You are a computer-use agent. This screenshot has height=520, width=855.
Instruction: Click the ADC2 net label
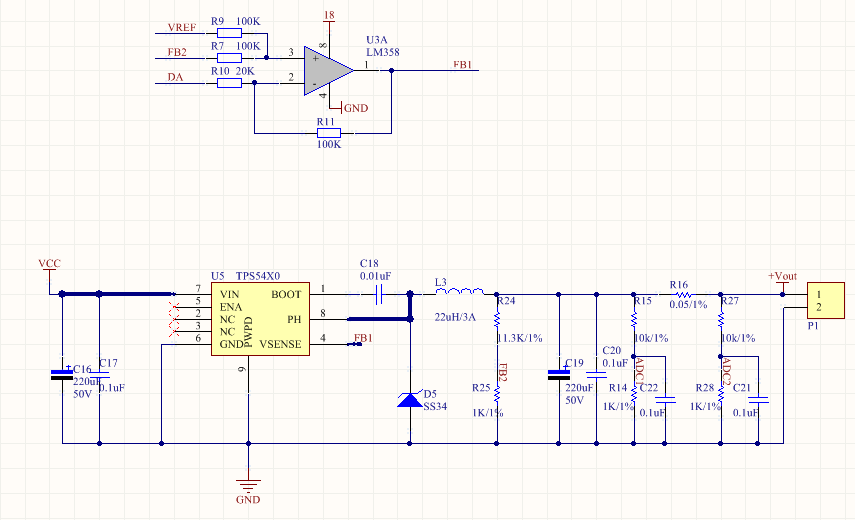click(x=726, y=372)
